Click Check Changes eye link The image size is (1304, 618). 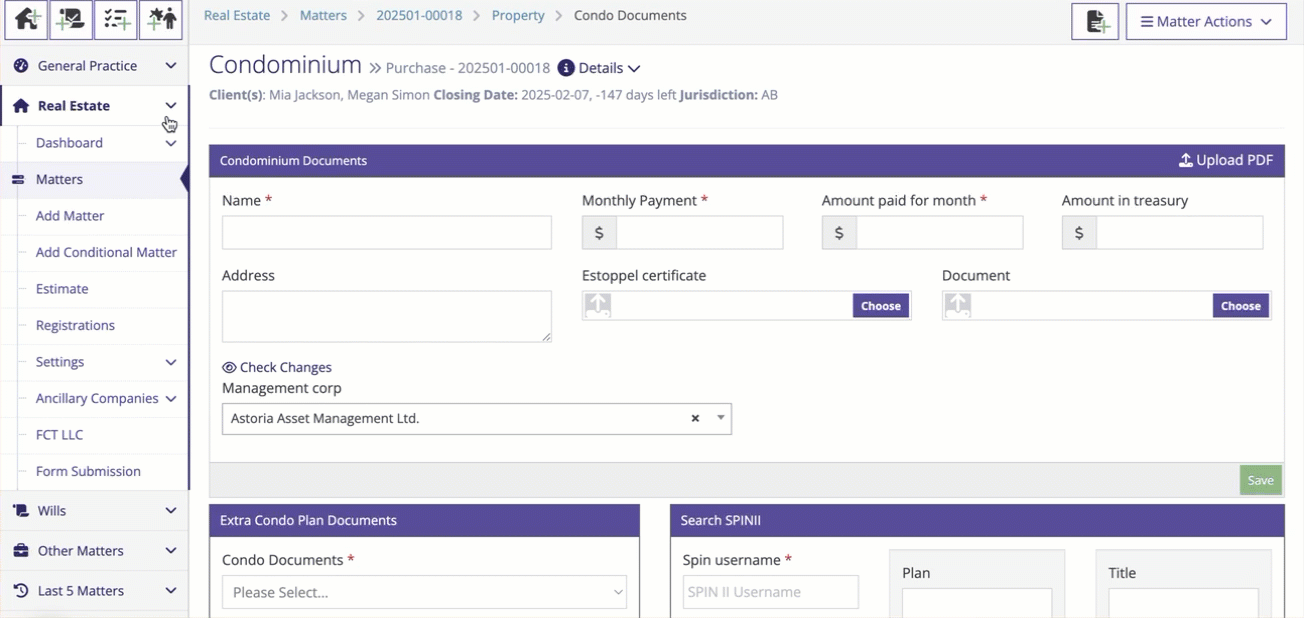pyautogui.click(x=277, y=367)
